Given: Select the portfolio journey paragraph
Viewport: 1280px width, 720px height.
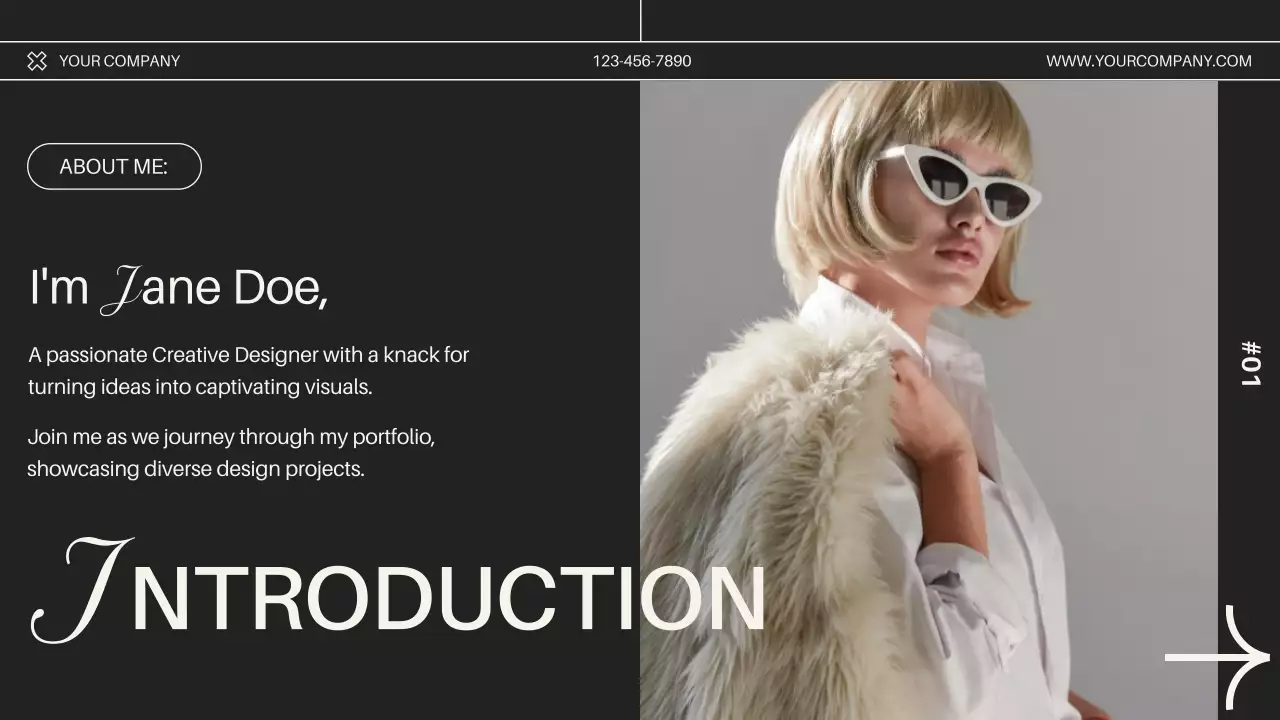Looking at the screenshot, I should point(230,452).
